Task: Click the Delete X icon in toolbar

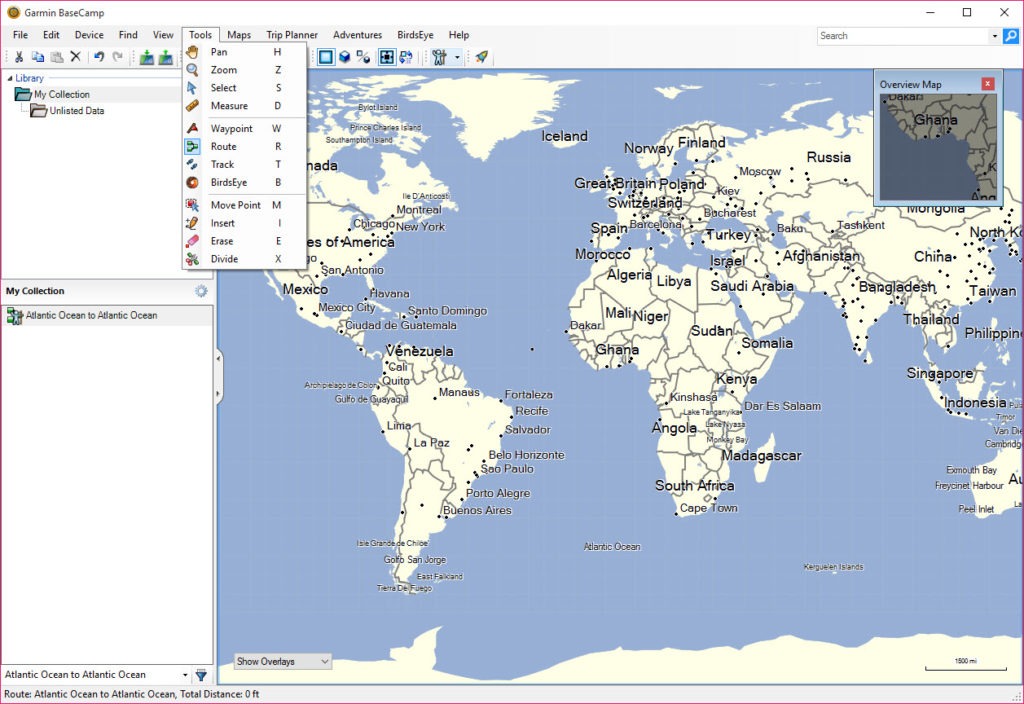Action: (76, 57)
